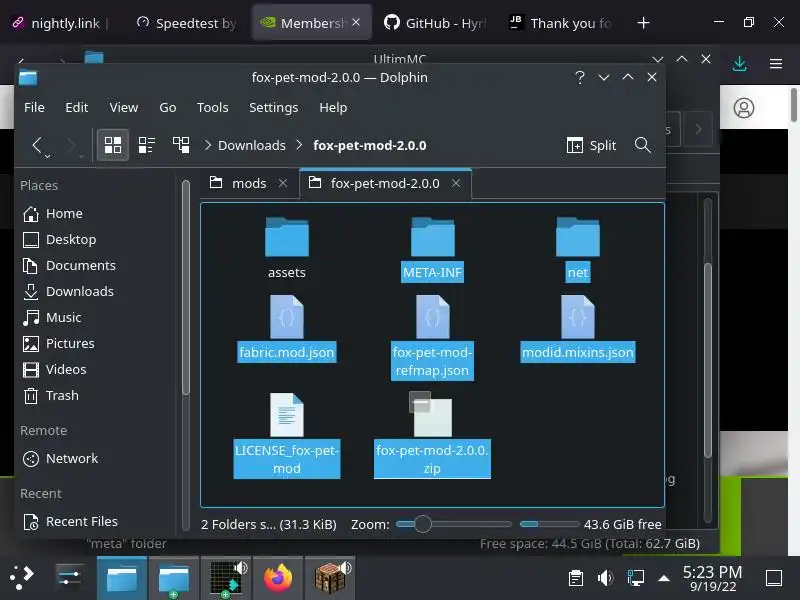
Task: Close the mods tab
Action: 283,183
